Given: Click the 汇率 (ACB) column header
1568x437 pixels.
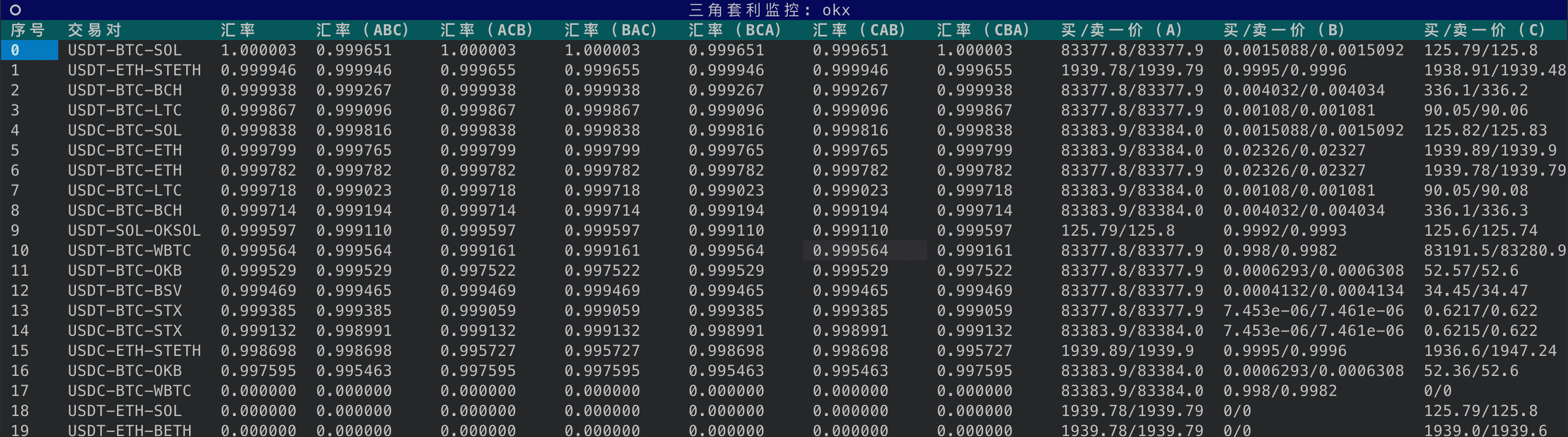Looking at the screenshot, I should 487,30.
